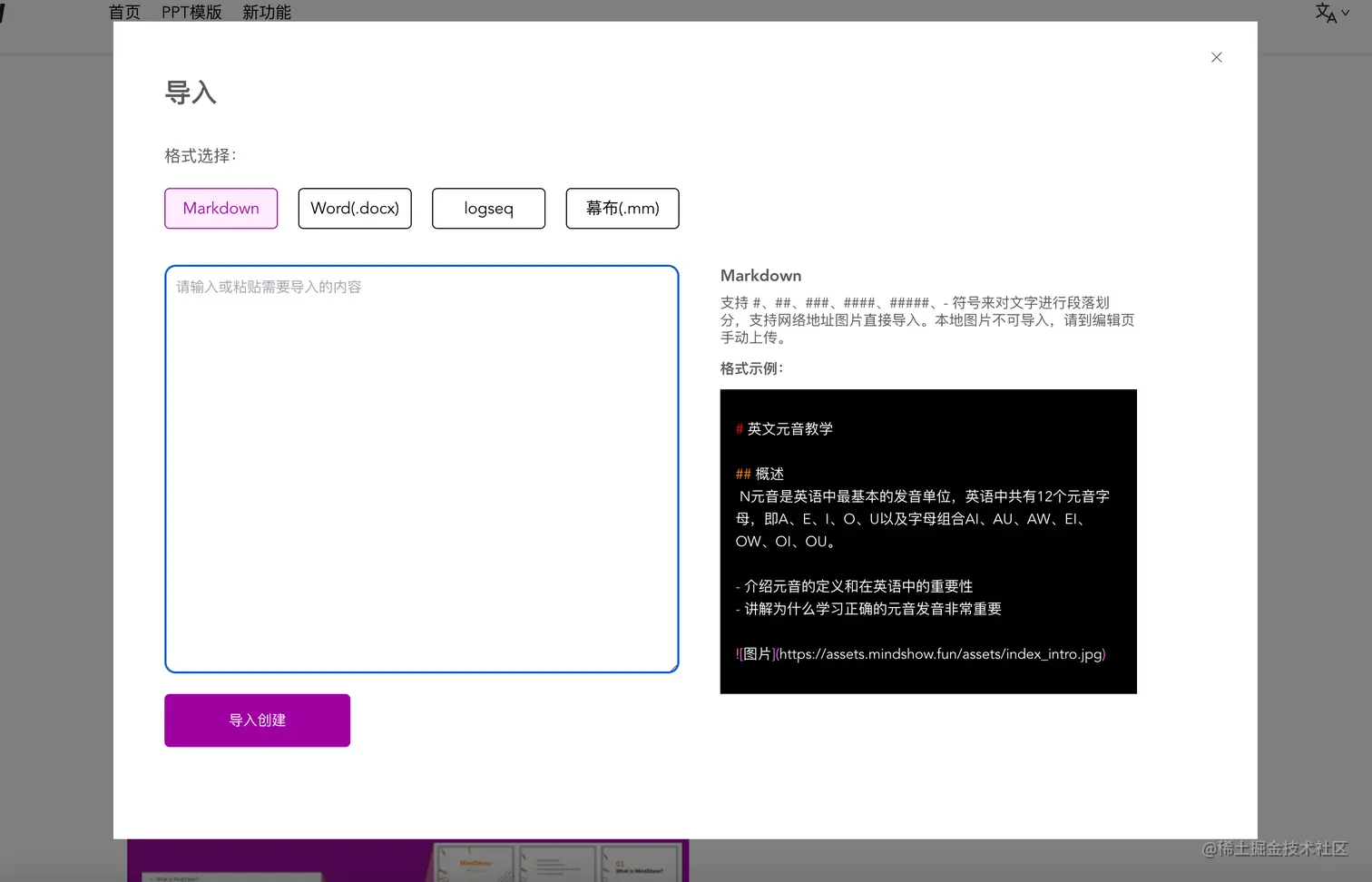Click the example image URL in the code sample

pyautogui.click(x=942, y=654)
